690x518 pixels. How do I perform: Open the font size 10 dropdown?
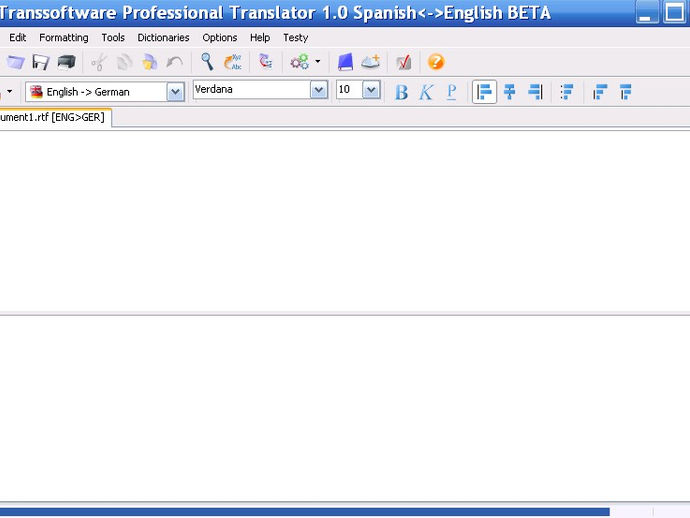point(371,90)
